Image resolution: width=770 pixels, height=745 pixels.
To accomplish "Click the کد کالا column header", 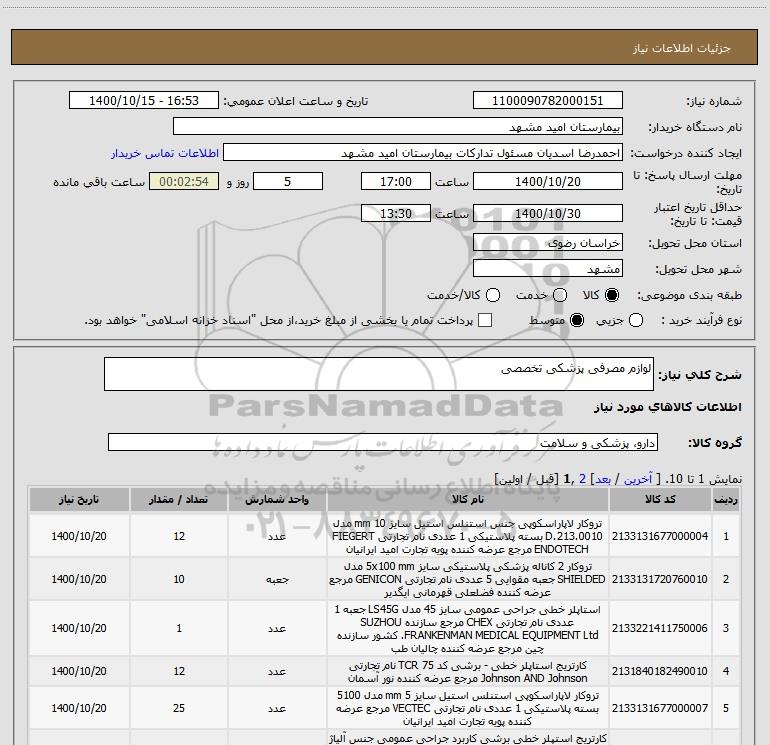I will pos(660,499).
